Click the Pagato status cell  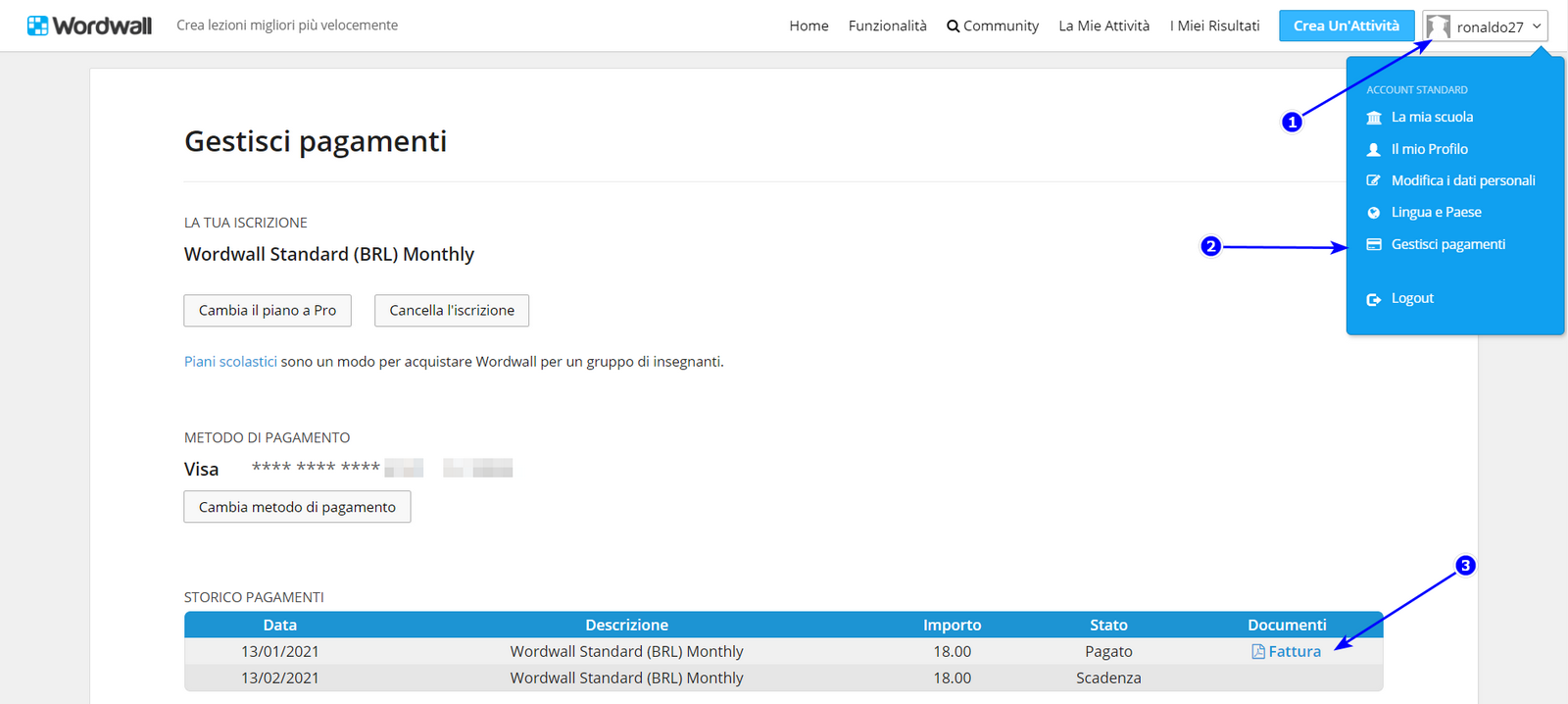coord(1108,652)
